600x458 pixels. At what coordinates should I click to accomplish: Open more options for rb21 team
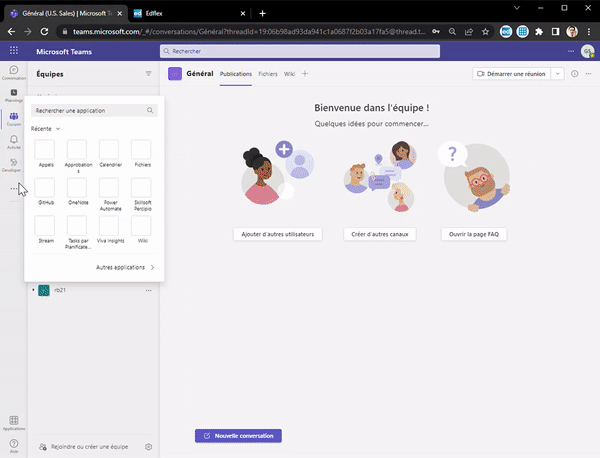148,290
